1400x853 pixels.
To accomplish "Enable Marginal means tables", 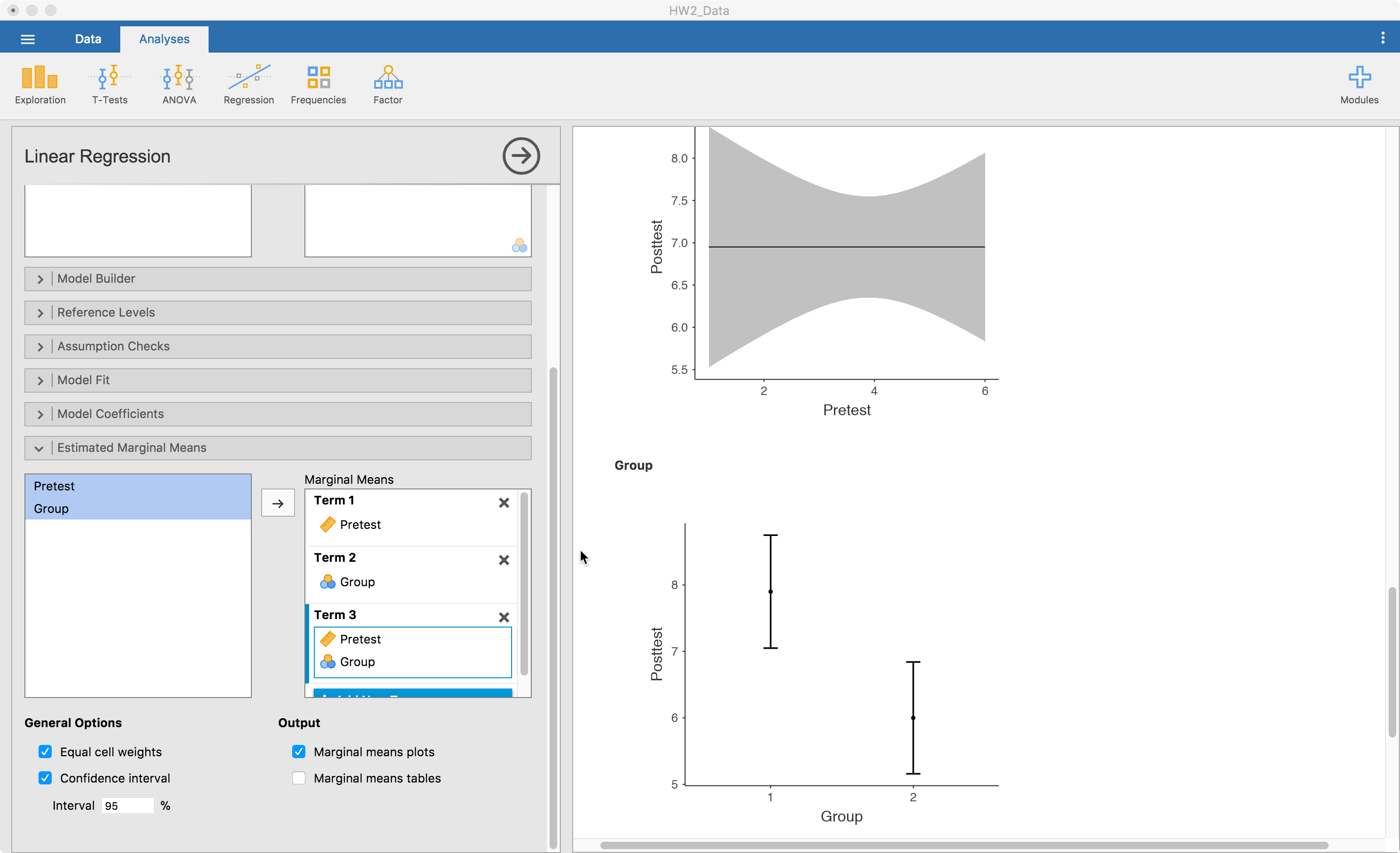I will [x=299, y=777].
